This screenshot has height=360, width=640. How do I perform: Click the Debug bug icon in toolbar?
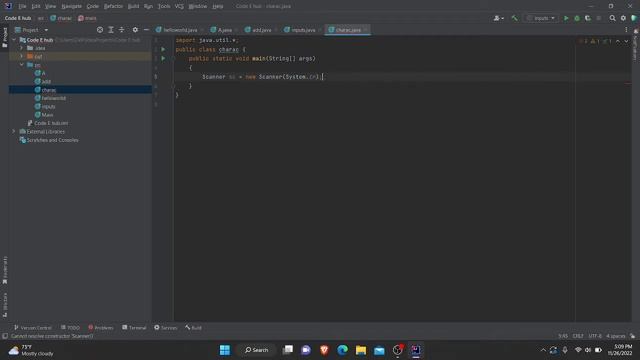coord(577,18)
